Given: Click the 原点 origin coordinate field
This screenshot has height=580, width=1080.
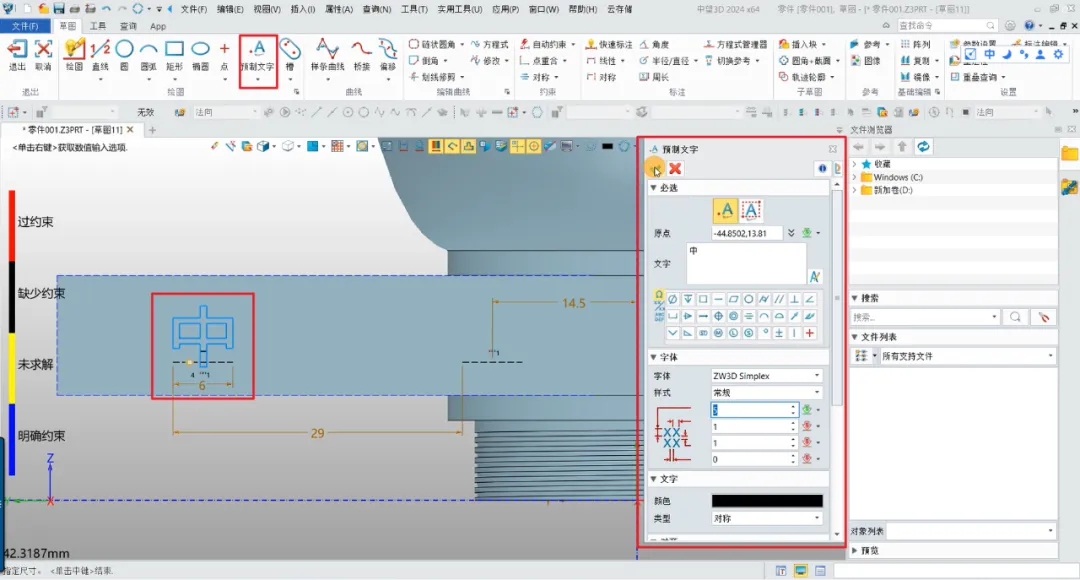Looking at the screenshot, I should (x=745, y=233).
